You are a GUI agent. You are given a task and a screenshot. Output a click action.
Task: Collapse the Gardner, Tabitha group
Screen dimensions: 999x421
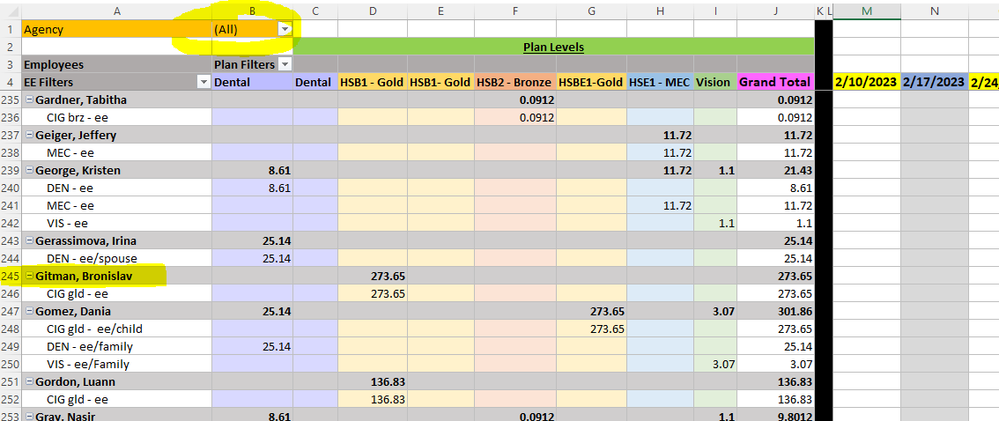(29, 100)
